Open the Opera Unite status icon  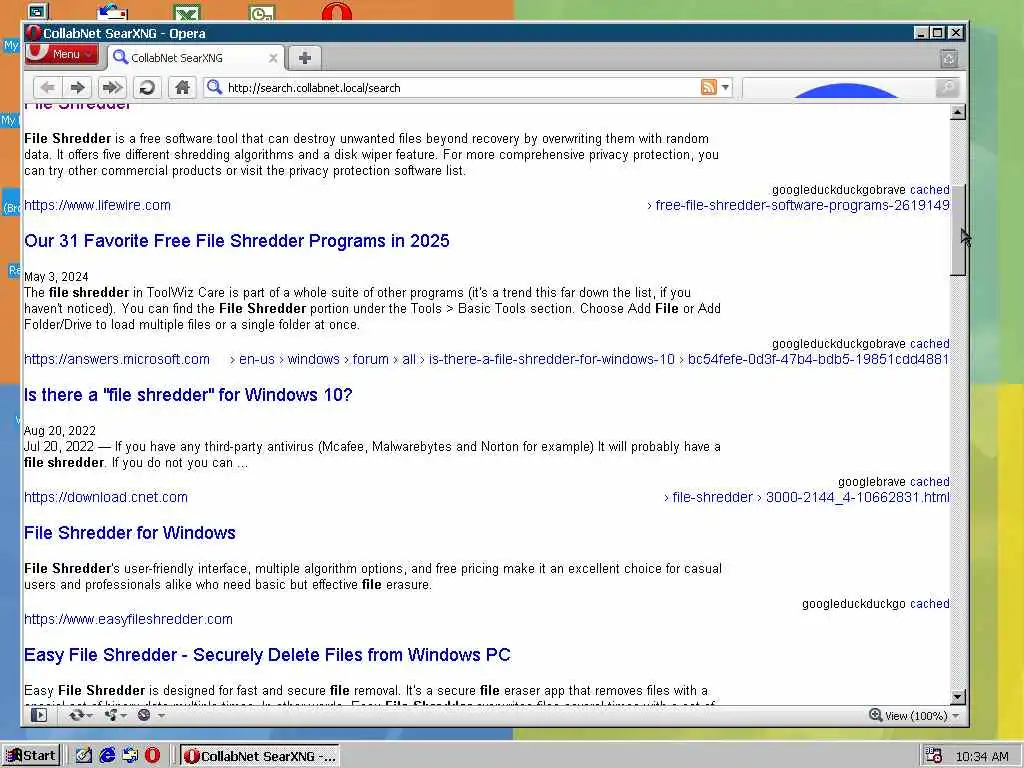(x=111, y=715)
